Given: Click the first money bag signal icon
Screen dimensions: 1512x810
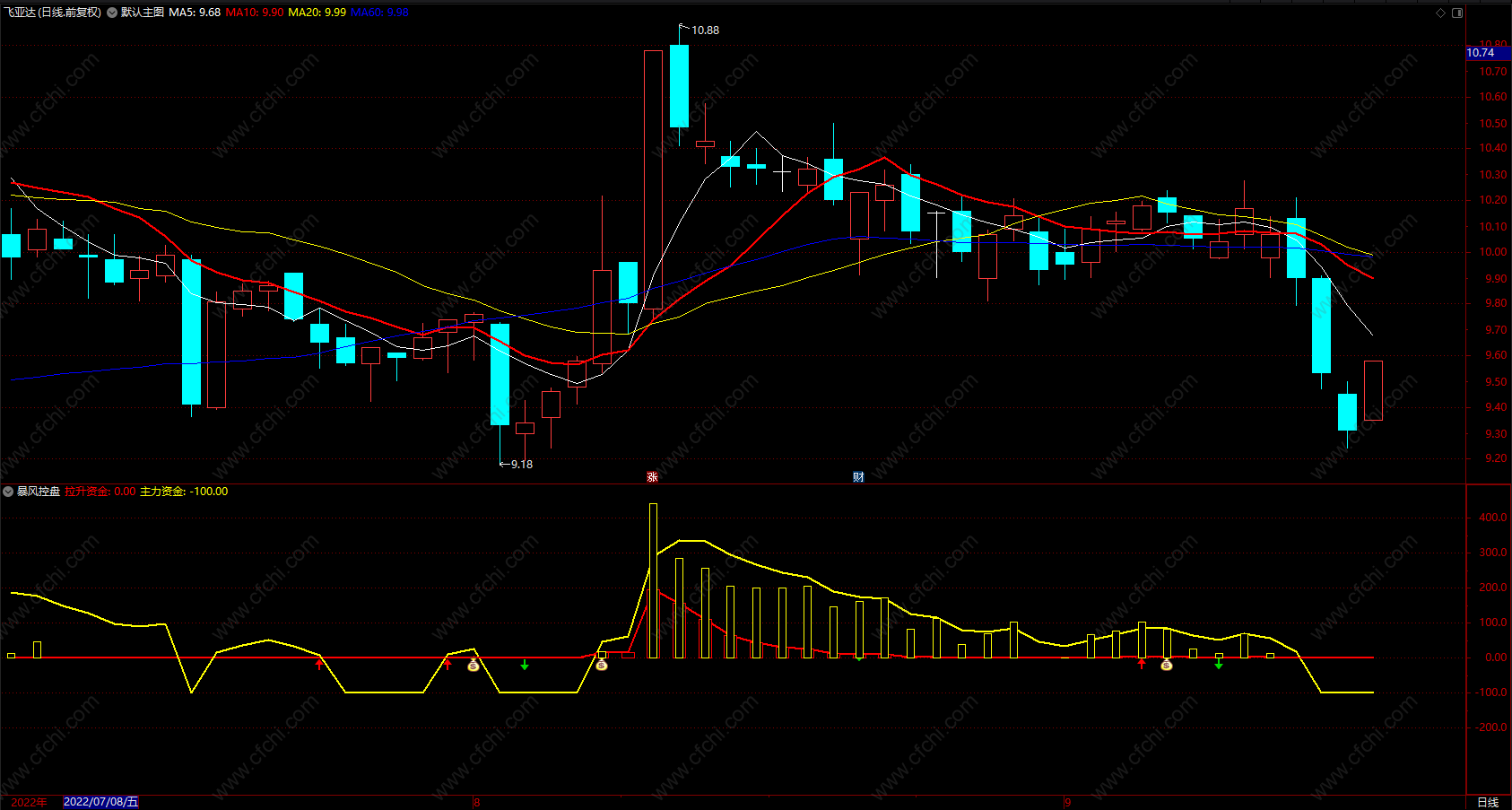Looking at the screenshot, I should pyautogui.click(x=474, y=665).
